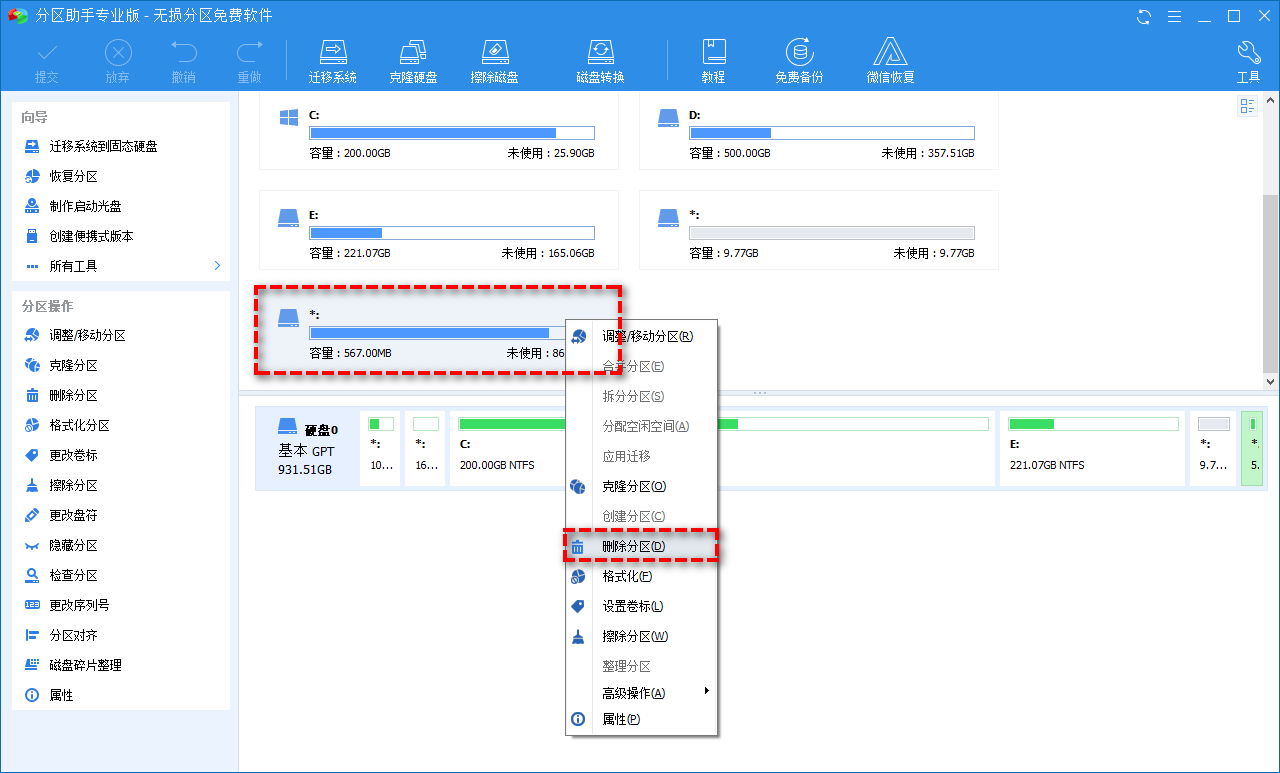
Task: Click the 撤销 (undo) toolbar icon
Action: click(184, 60)
